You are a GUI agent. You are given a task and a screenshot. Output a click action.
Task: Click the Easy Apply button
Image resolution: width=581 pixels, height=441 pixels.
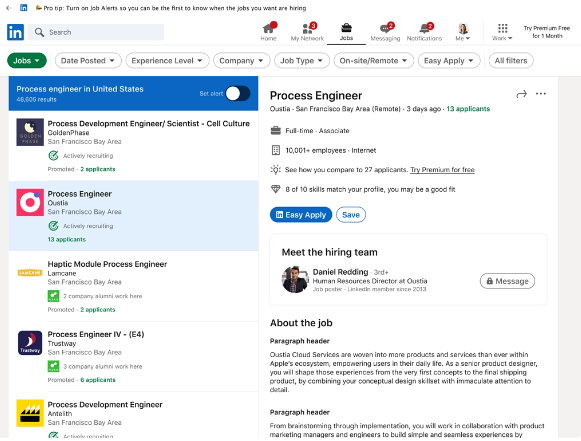pos(301,215)
